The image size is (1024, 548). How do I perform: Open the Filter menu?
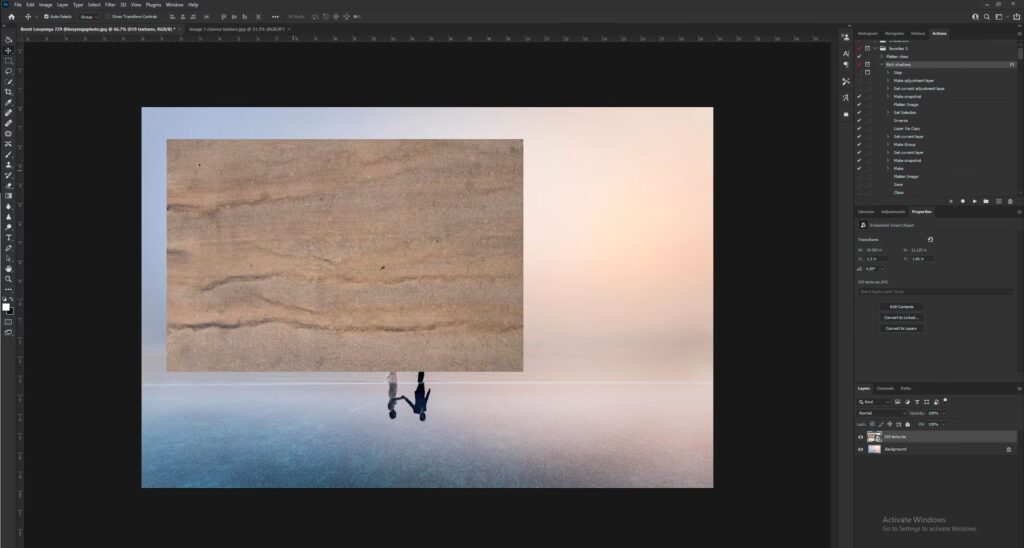tap(109, 4)
